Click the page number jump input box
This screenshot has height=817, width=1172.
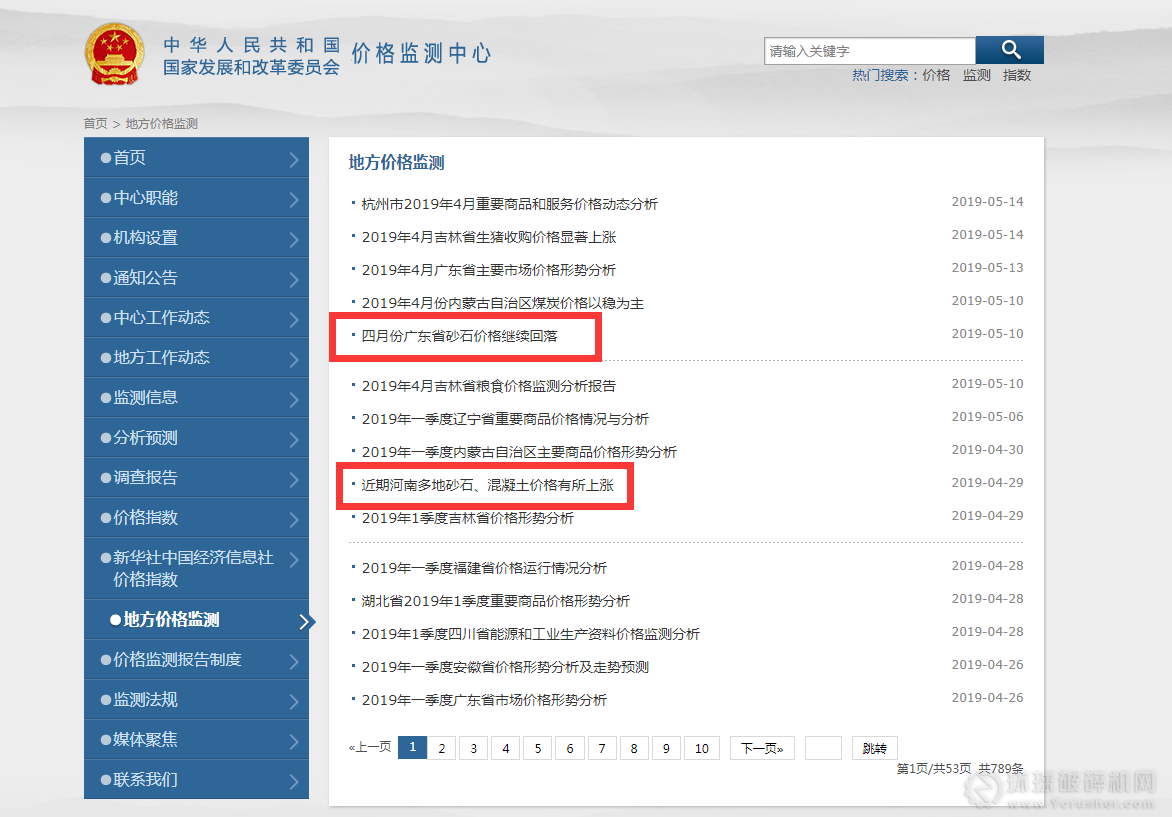pos(823,748)
